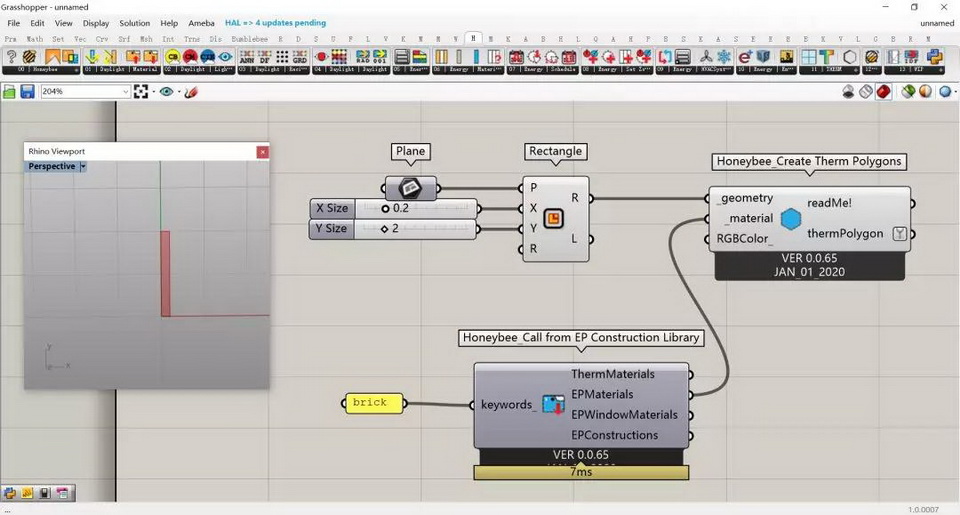Click the Python icon in the WIP toolbar group
Image resolution: width=960 pixels, height=515 pixels.
(935, 58)
